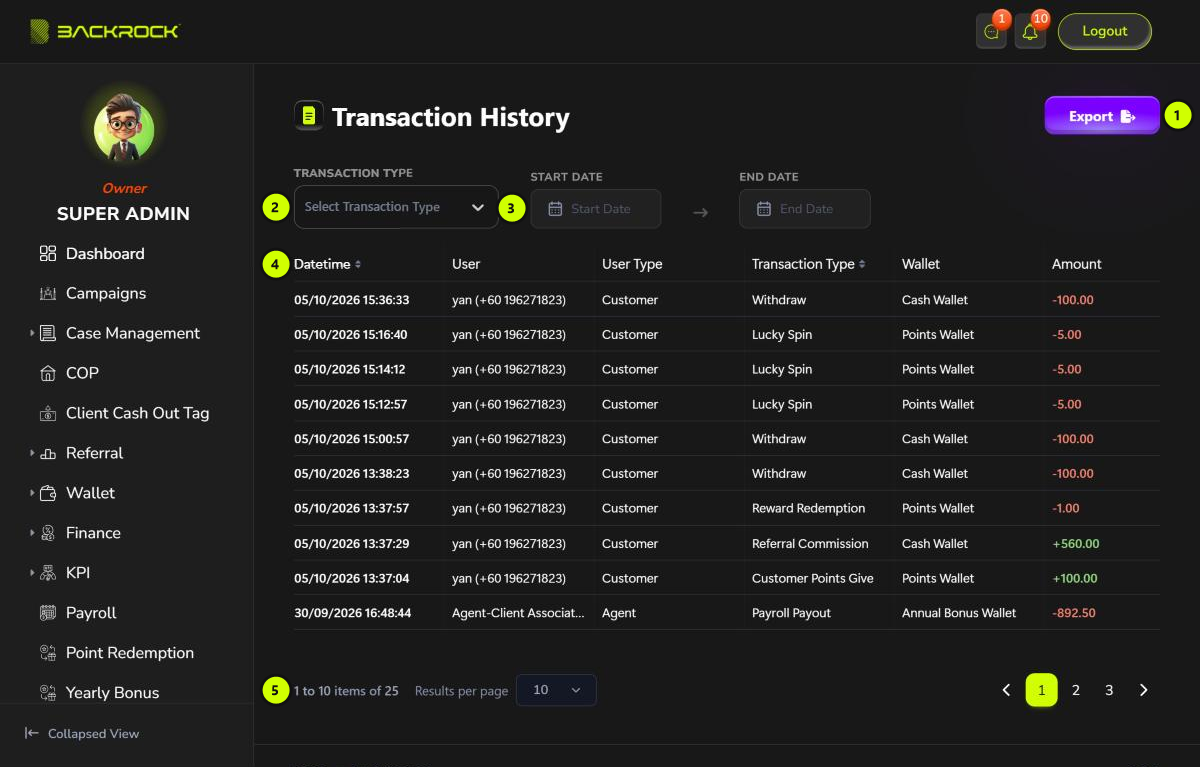Click the Campaigns icon in sidebar

pyautogui.click(x=48, y=294)
